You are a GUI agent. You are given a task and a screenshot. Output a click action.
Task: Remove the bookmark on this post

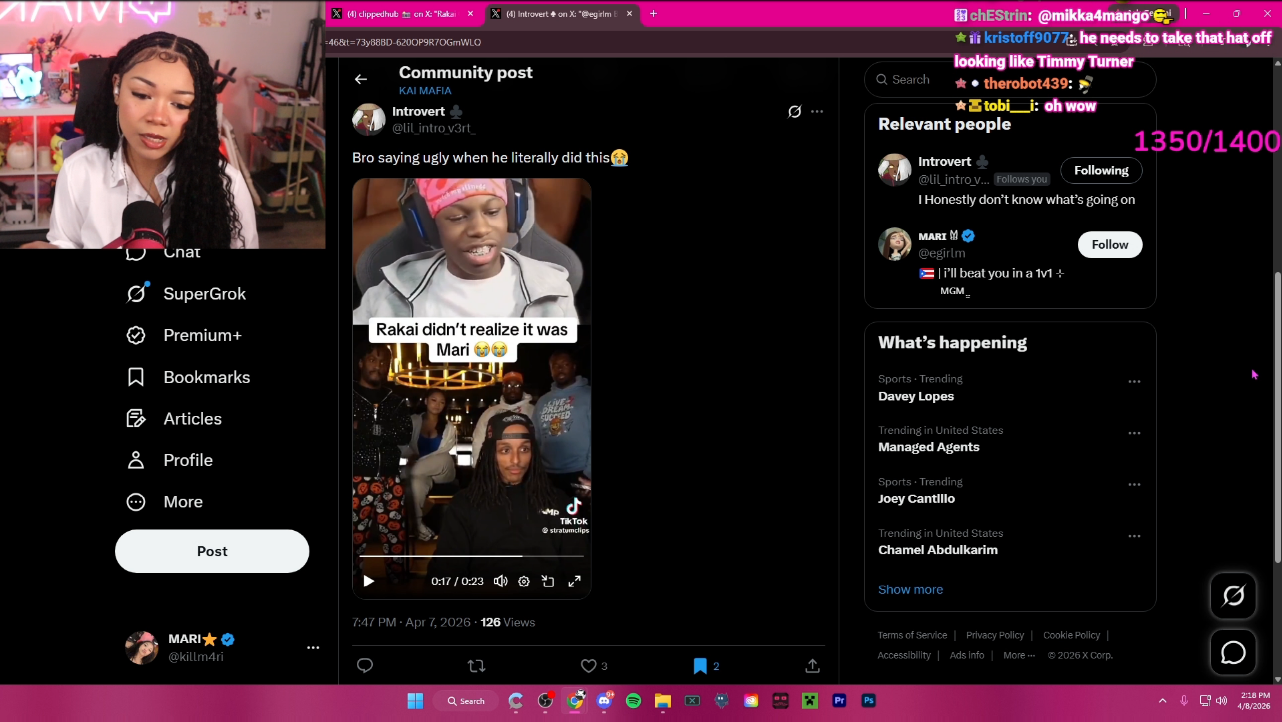point(700,666)
